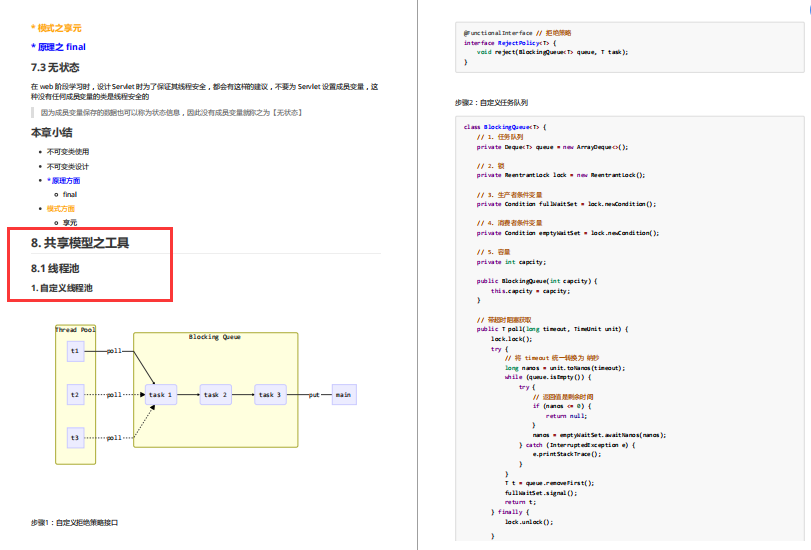Click the 'lock.unlock();' code line
The height and width of the screenshot is (550, 811).
point(529,522)
